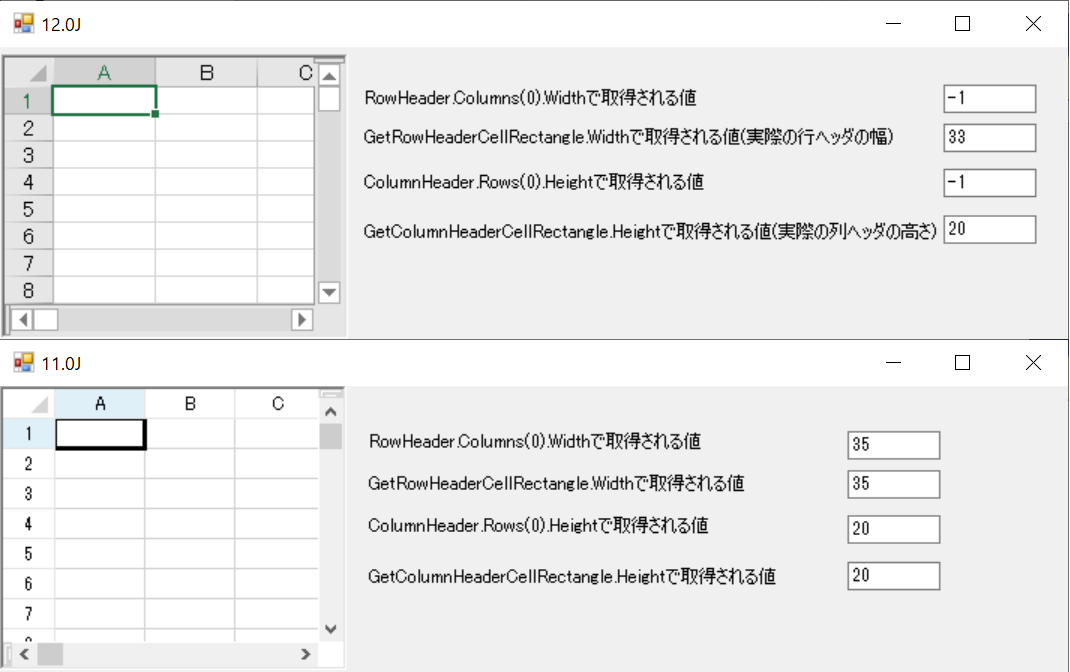Click scroll left arrow in 12.0J spreadsheet
This screenshot has width=1070, height=672.
[23, 319]
